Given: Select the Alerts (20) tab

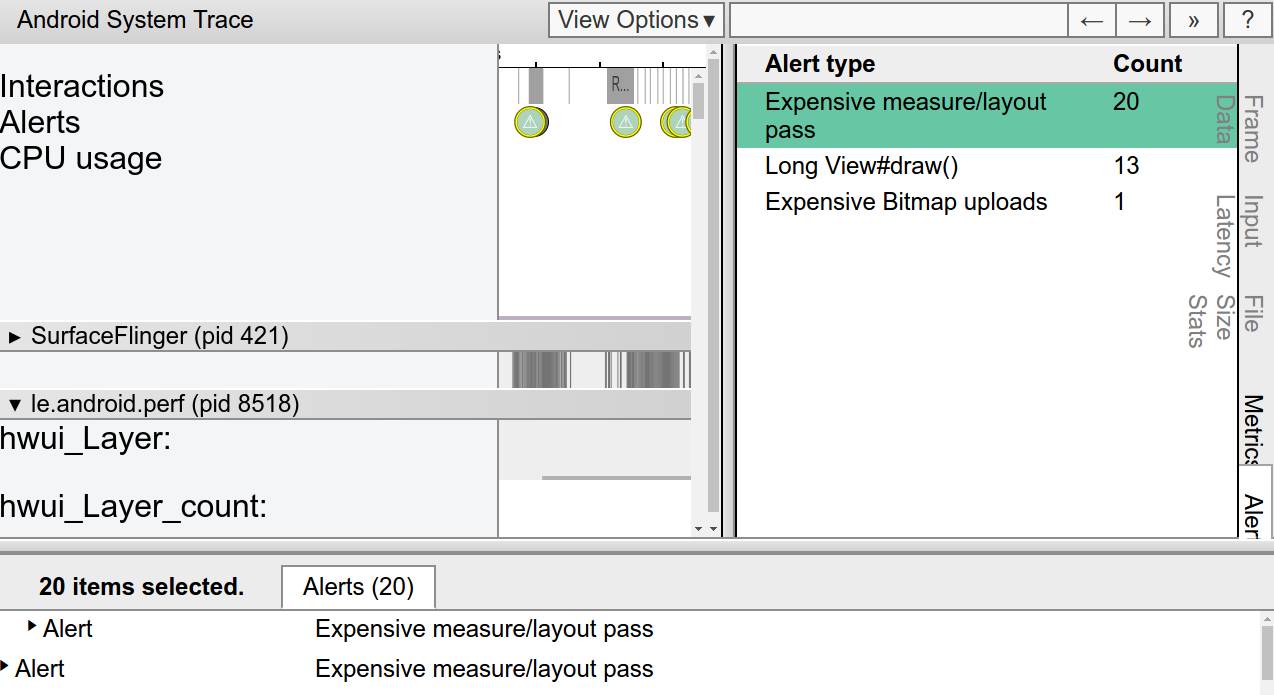Looking at the screenshot, I should pyautogui.click(x=358, y=587).
